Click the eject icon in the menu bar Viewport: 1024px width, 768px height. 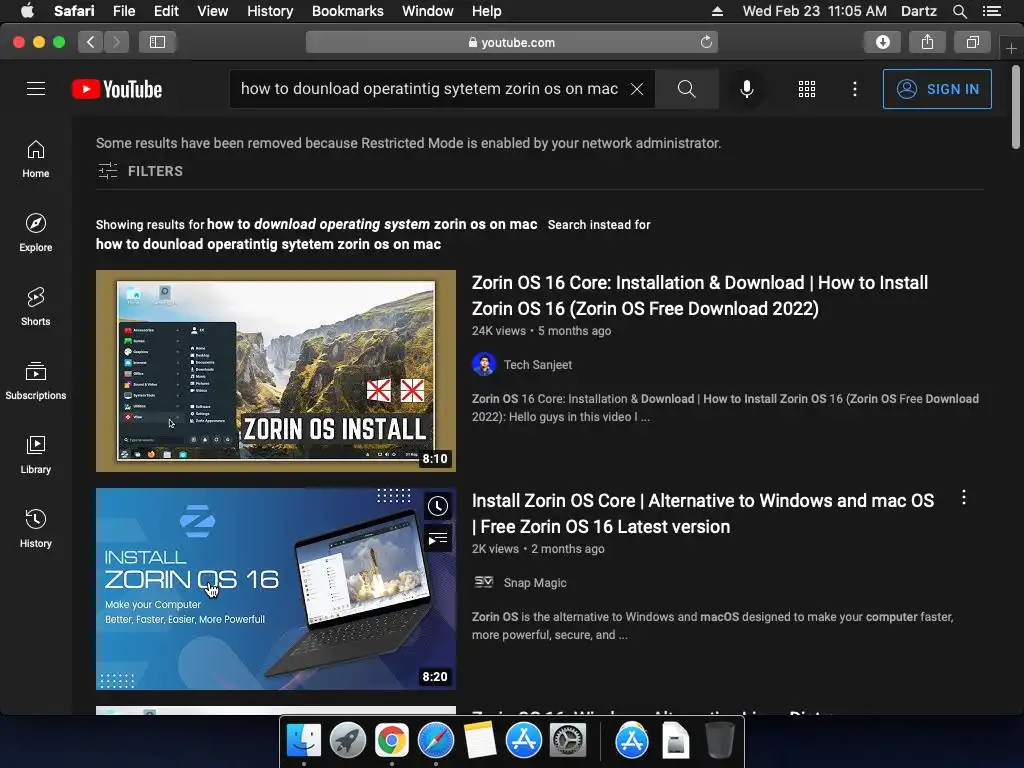click(x=717, y=11)
